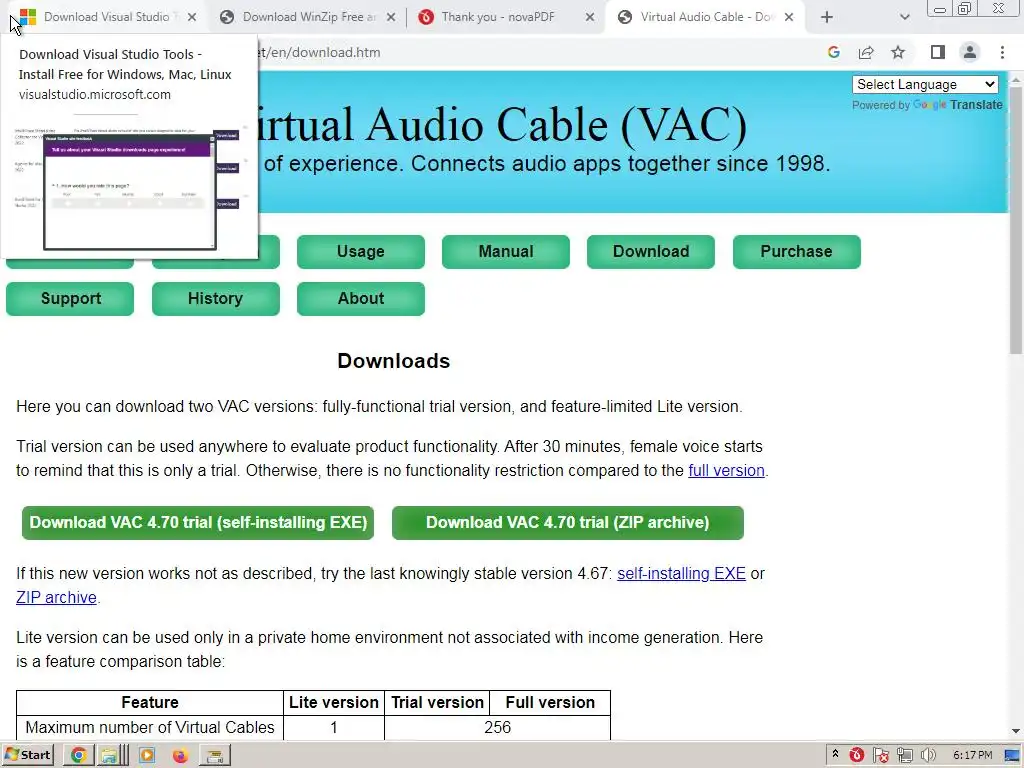The width and height of the screenshot is (1024, 768).
Task: Open the Select Language dropdown
Action: pos(925,84)
